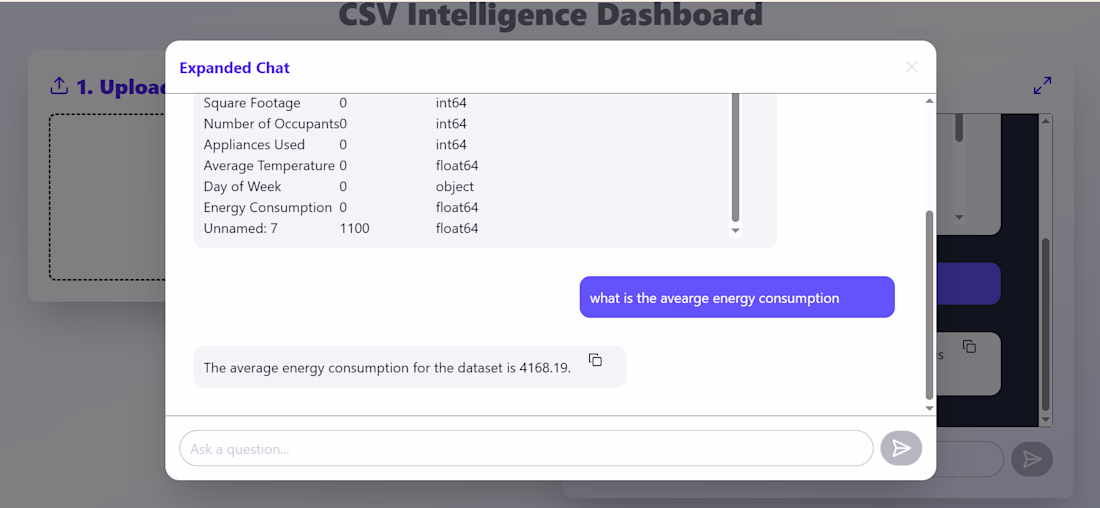
Task: Close the Expanded Chat dialog
Action: point(911,67)
